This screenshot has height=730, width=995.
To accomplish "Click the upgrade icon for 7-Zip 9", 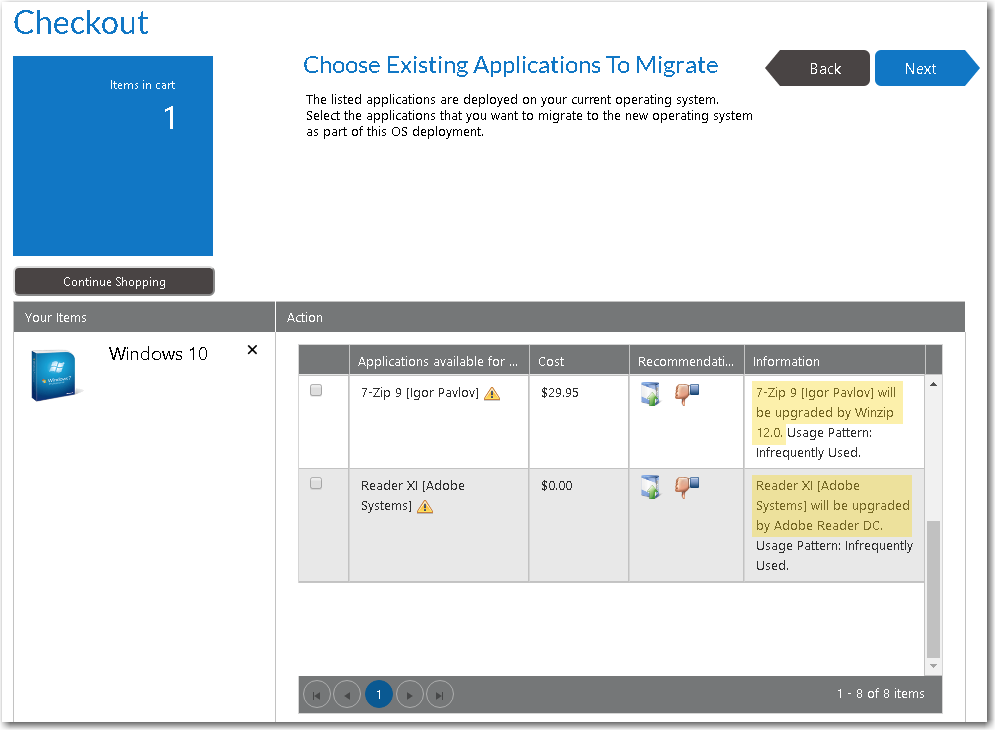I will [650, 394].
